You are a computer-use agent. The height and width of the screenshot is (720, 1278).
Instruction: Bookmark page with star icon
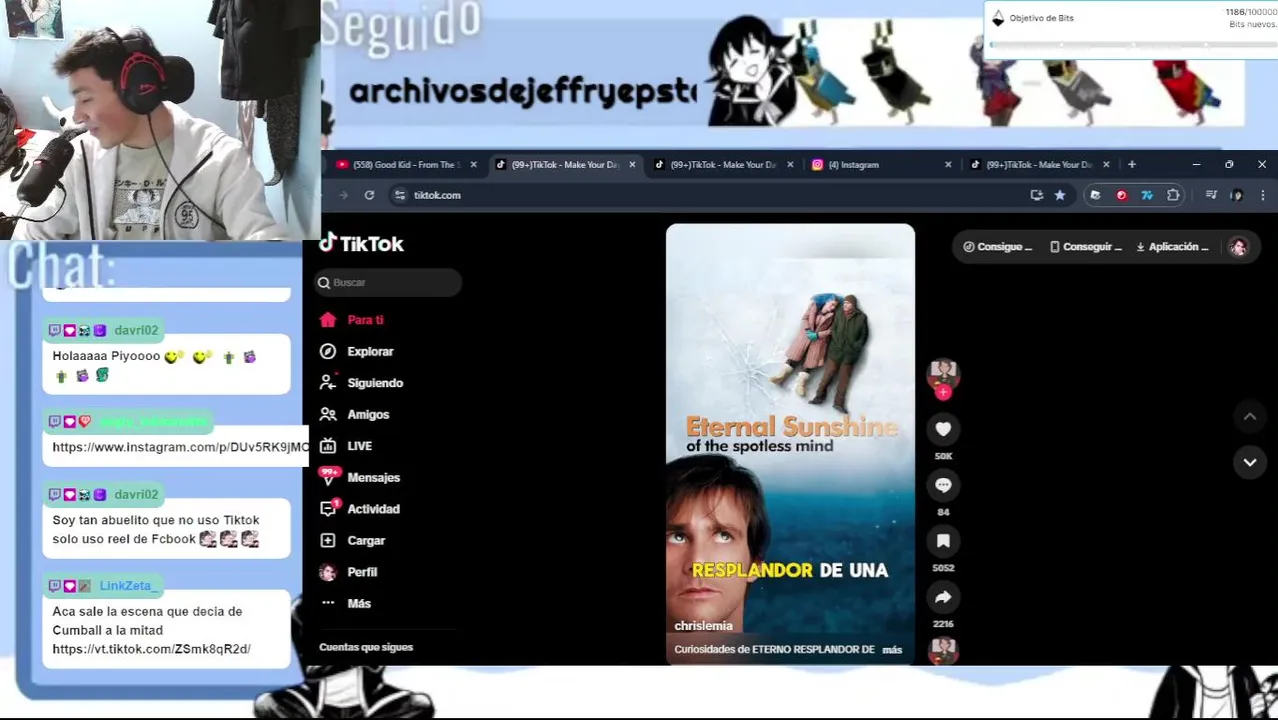point(1060,195)
